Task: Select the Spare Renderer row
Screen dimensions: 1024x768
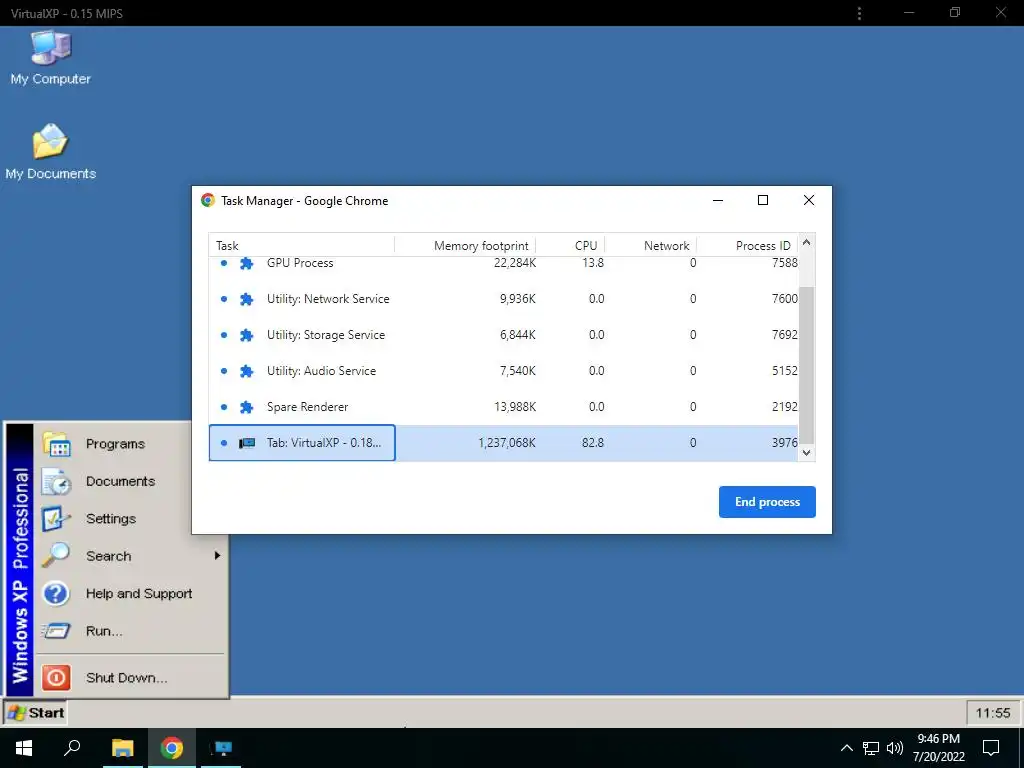Action: 504,407
